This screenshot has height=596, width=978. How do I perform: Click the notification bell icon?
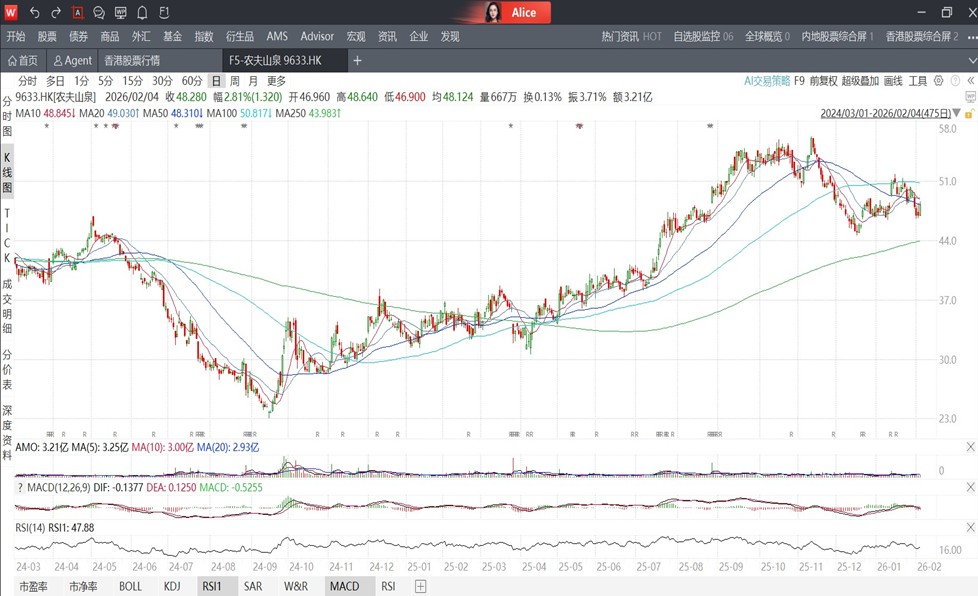coord(142,13)
